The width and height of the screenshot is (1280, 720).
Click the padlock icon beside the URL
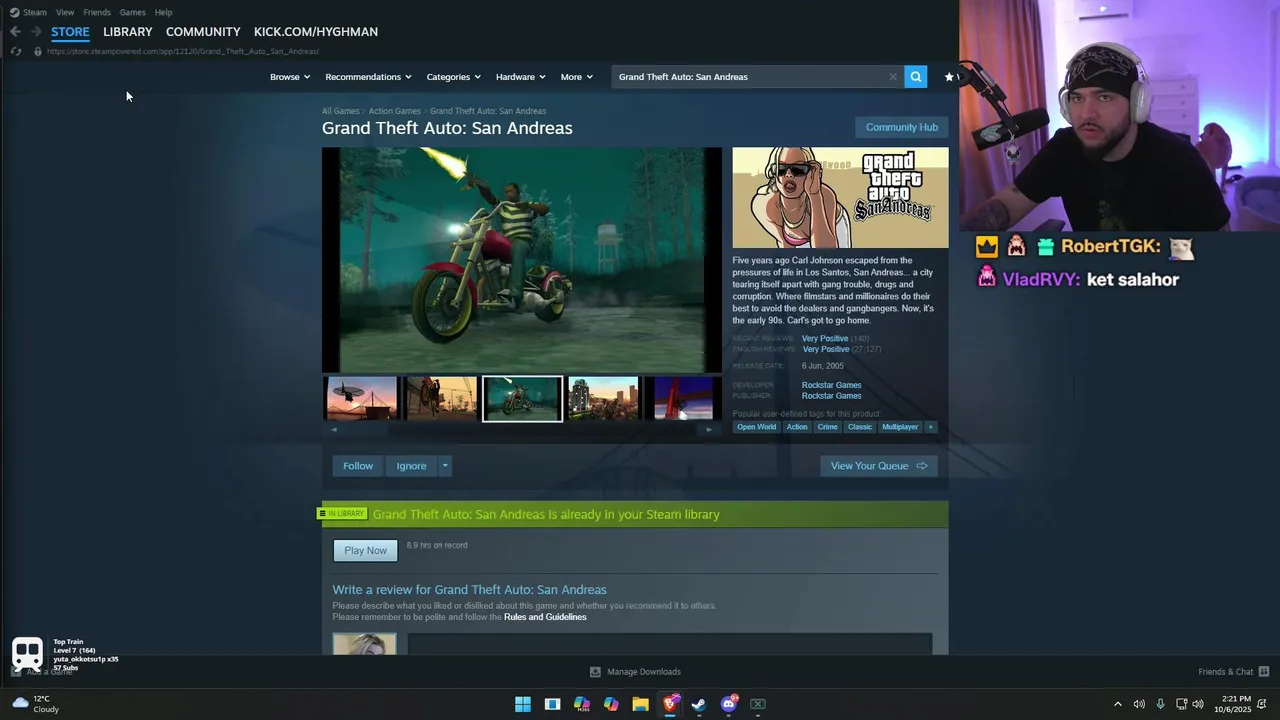38,51
